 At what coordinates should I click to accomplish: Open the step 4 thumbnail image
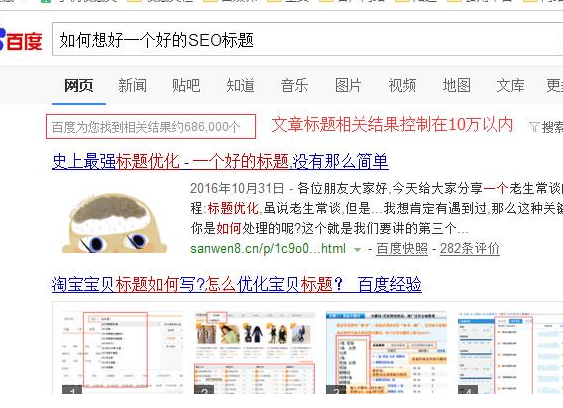click(x=510, y=352)
